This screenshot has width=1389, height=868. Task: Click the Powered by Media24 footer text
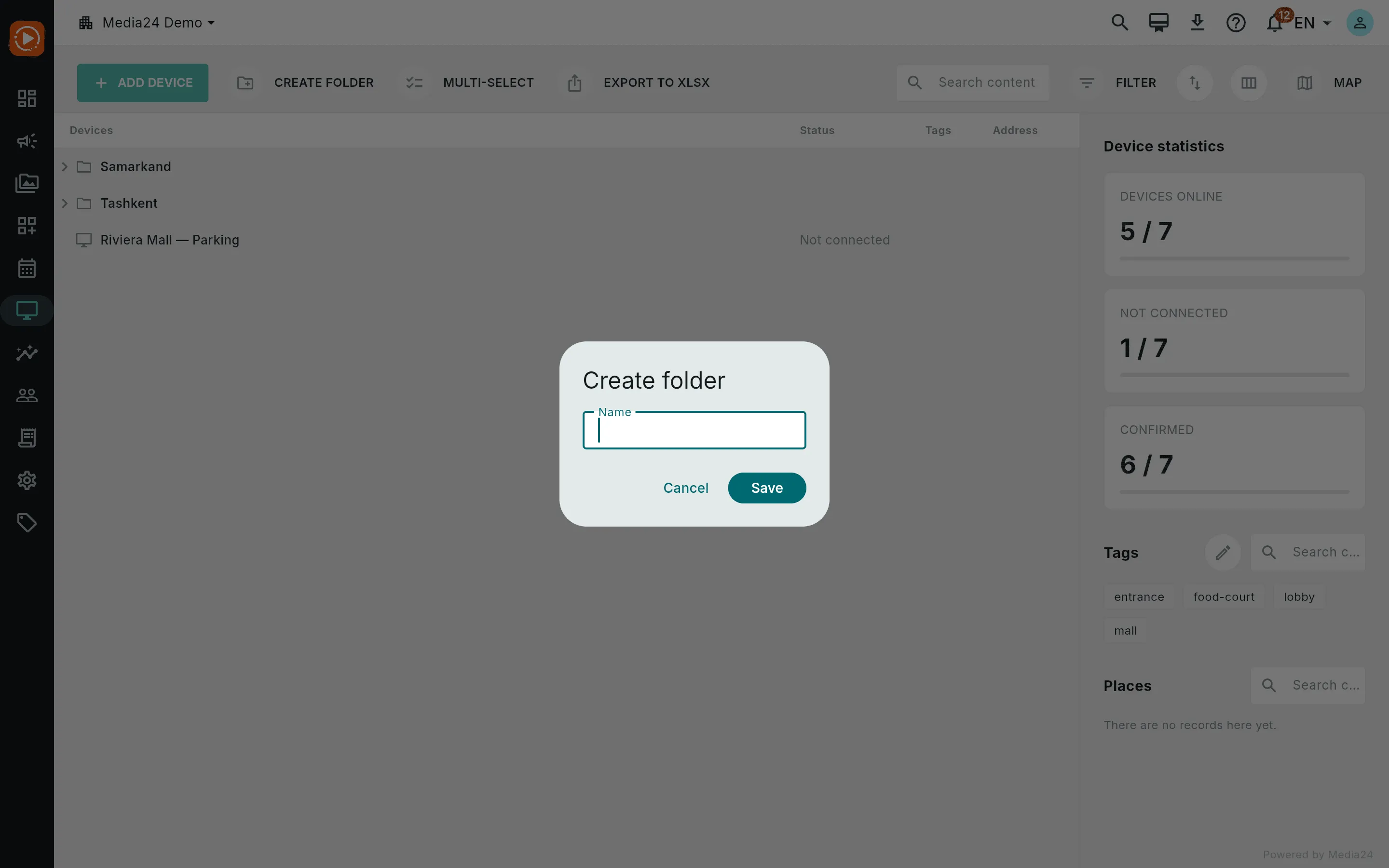(1317, 855)
